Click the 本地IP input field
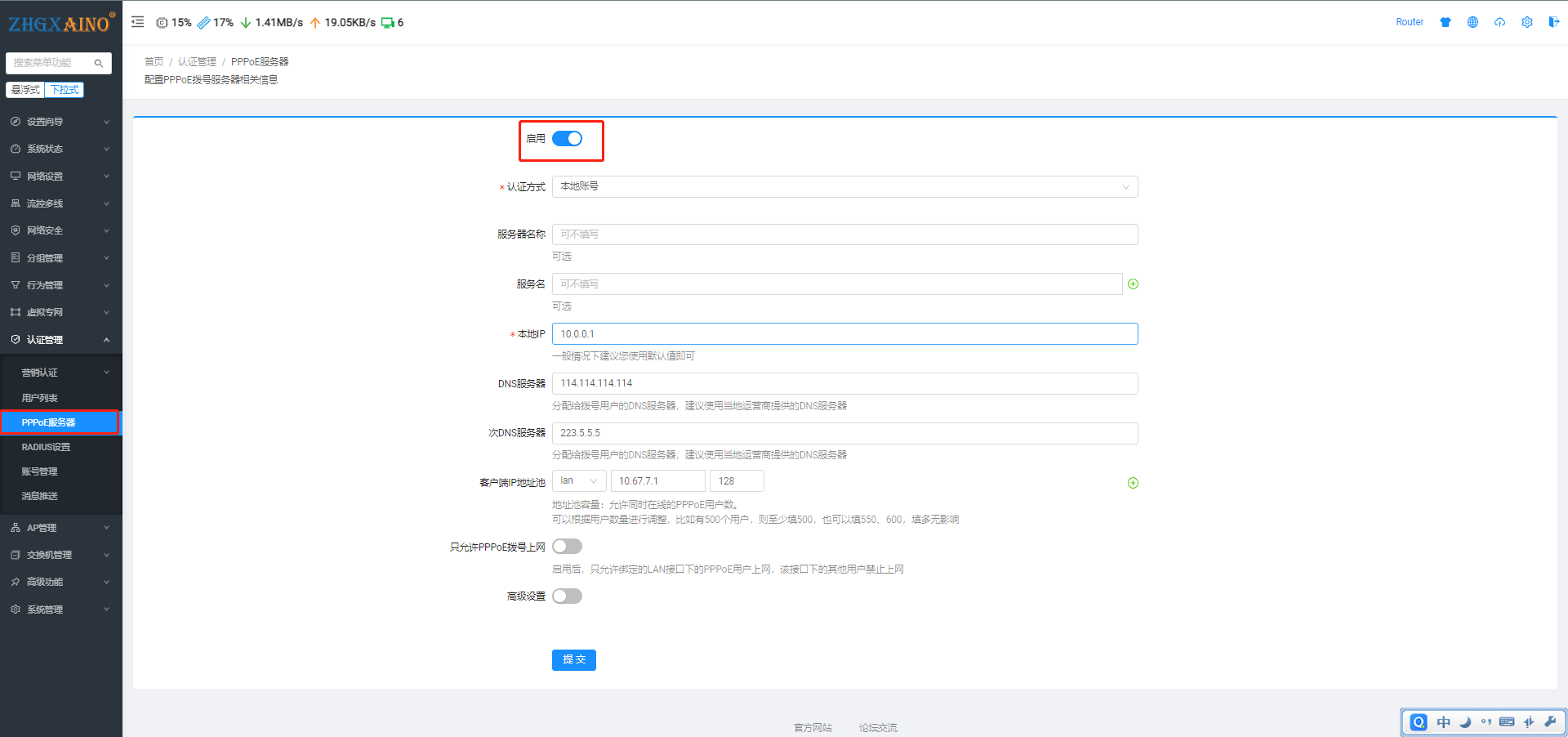The height and width of the screenshot is (737, 1568). click(844, 334)
